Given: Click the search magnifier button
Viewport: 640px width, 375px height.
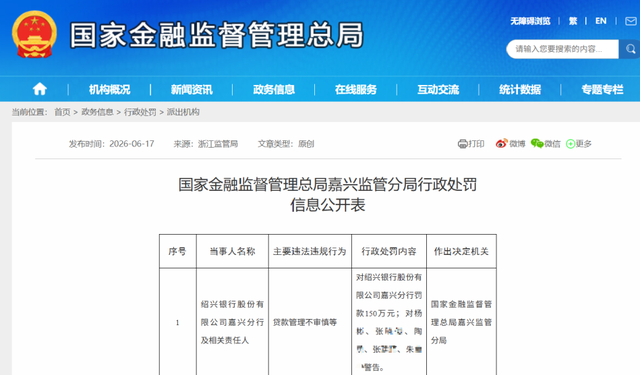Looking at the screenshot, I should (x=630, y=49).
